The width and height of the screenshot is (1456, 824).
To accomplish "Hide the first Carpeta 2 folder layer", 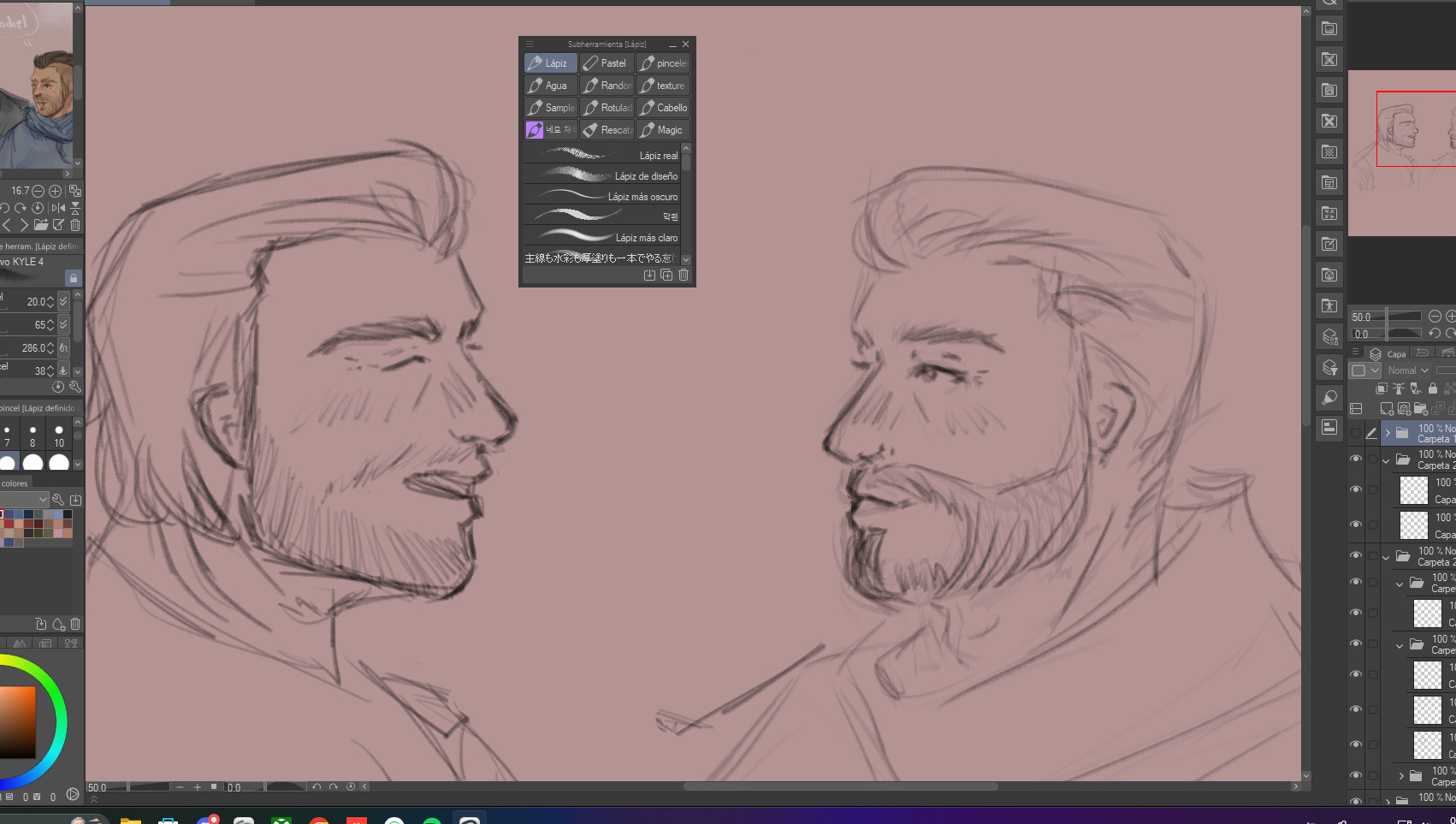I will [1356, 459].
